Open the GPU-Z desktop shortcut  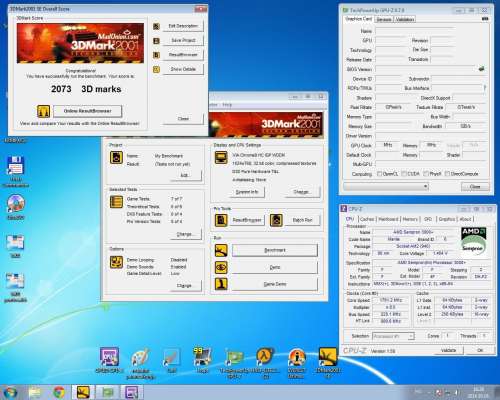(x=234, y=363)
